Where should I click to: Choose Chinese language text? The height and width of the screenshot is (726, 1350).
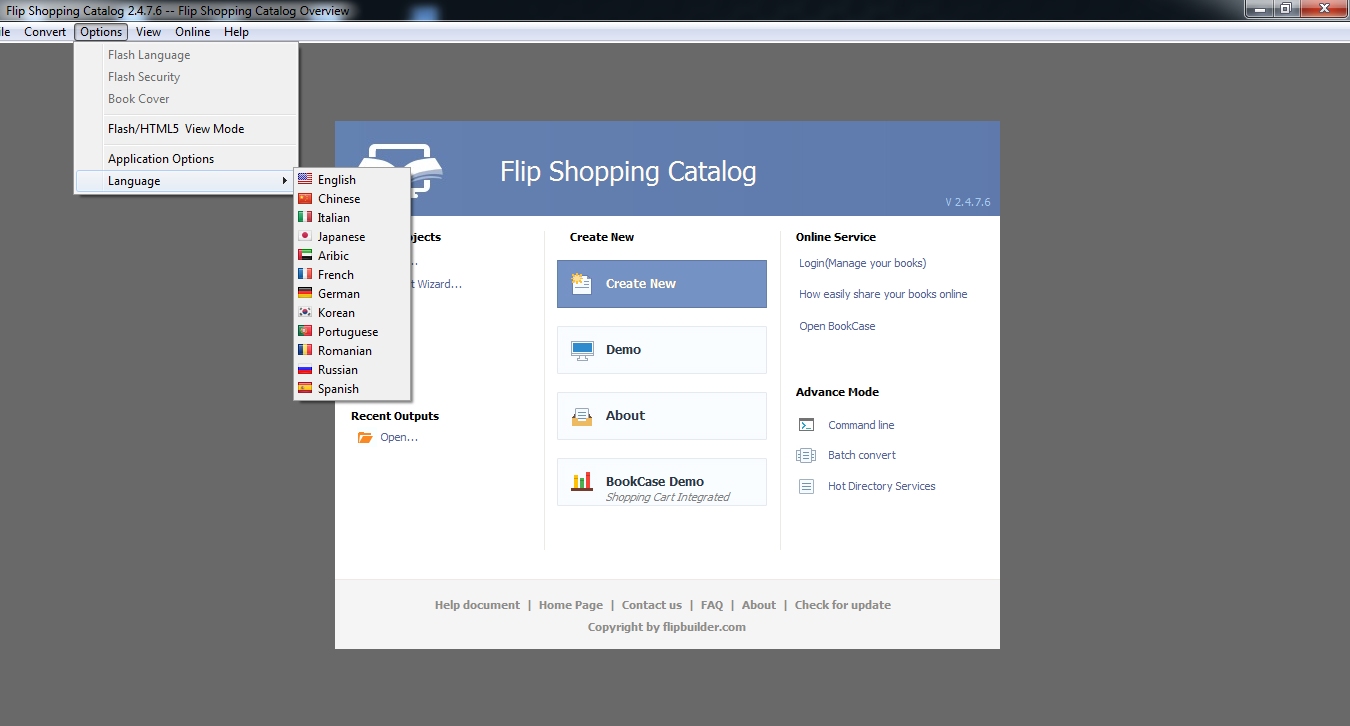click(339, 199)
